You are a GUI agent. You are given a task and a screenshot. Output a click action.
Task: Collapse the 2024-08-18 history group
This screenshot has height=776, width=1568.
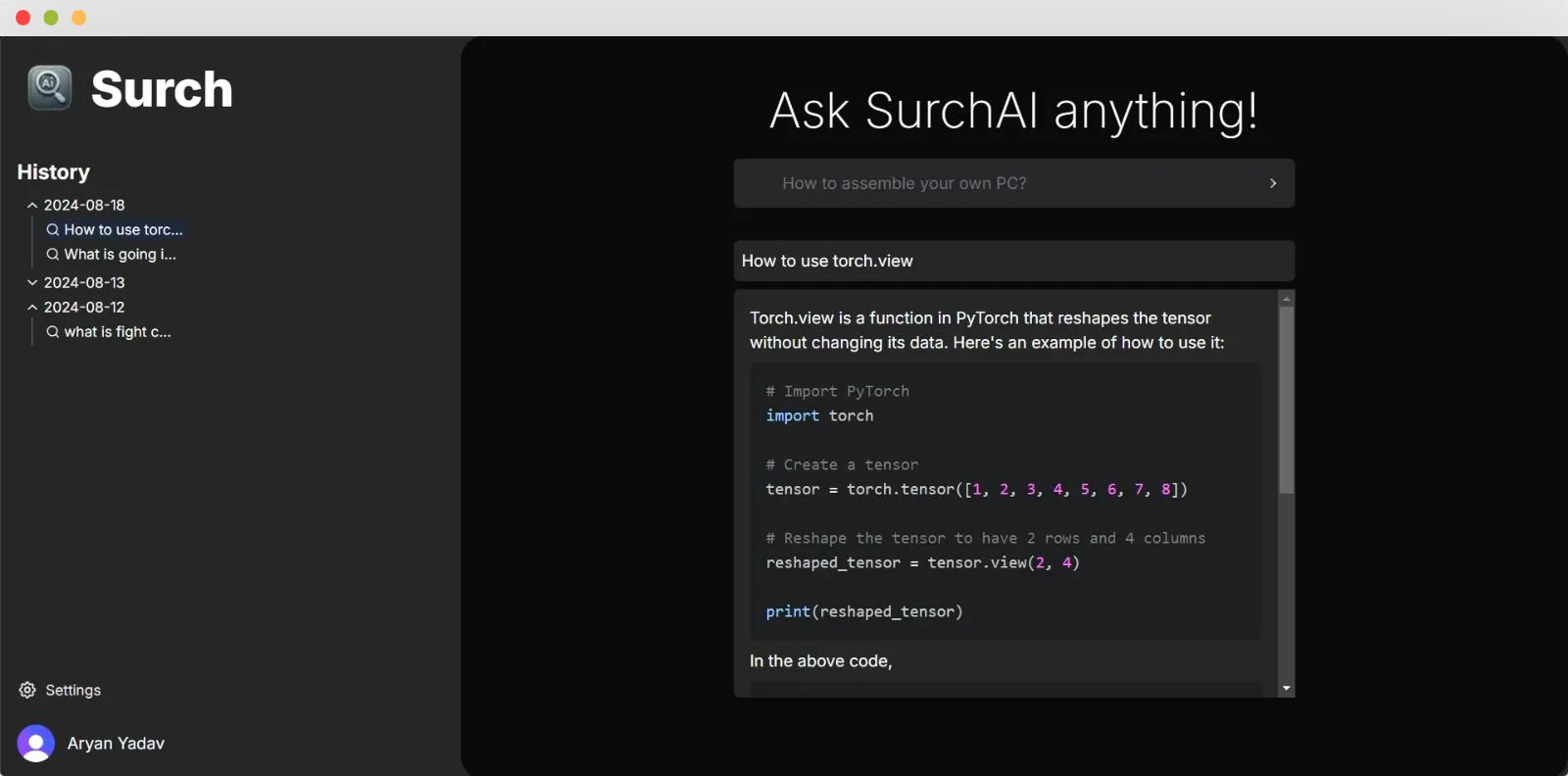pyautogui.click(x=32, y=205)
